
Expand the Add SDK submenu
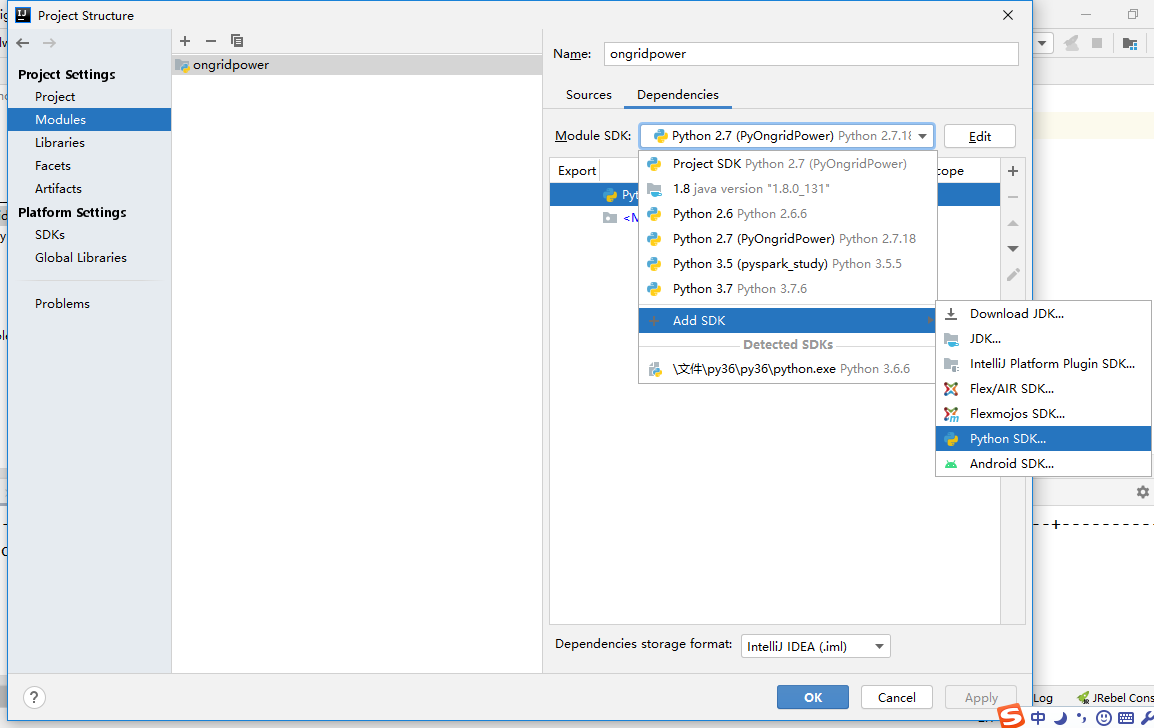pyautogui.click(x=787, y=320)
